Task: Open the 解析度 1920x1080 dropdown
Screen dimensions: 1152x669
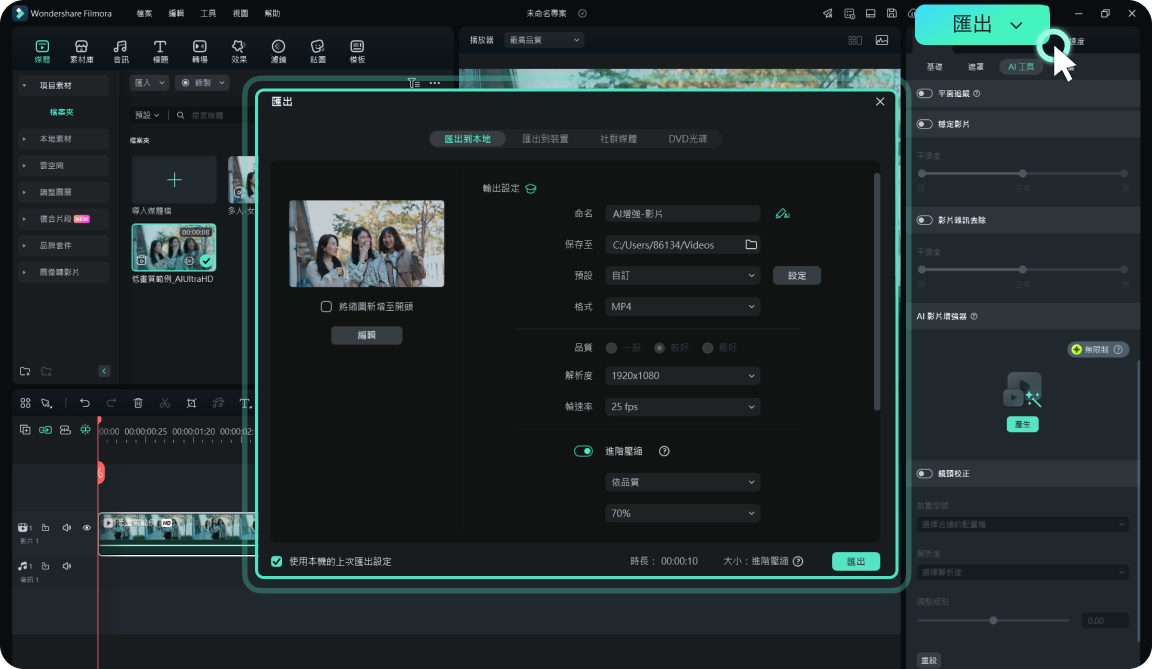Action: click(683, 375)
